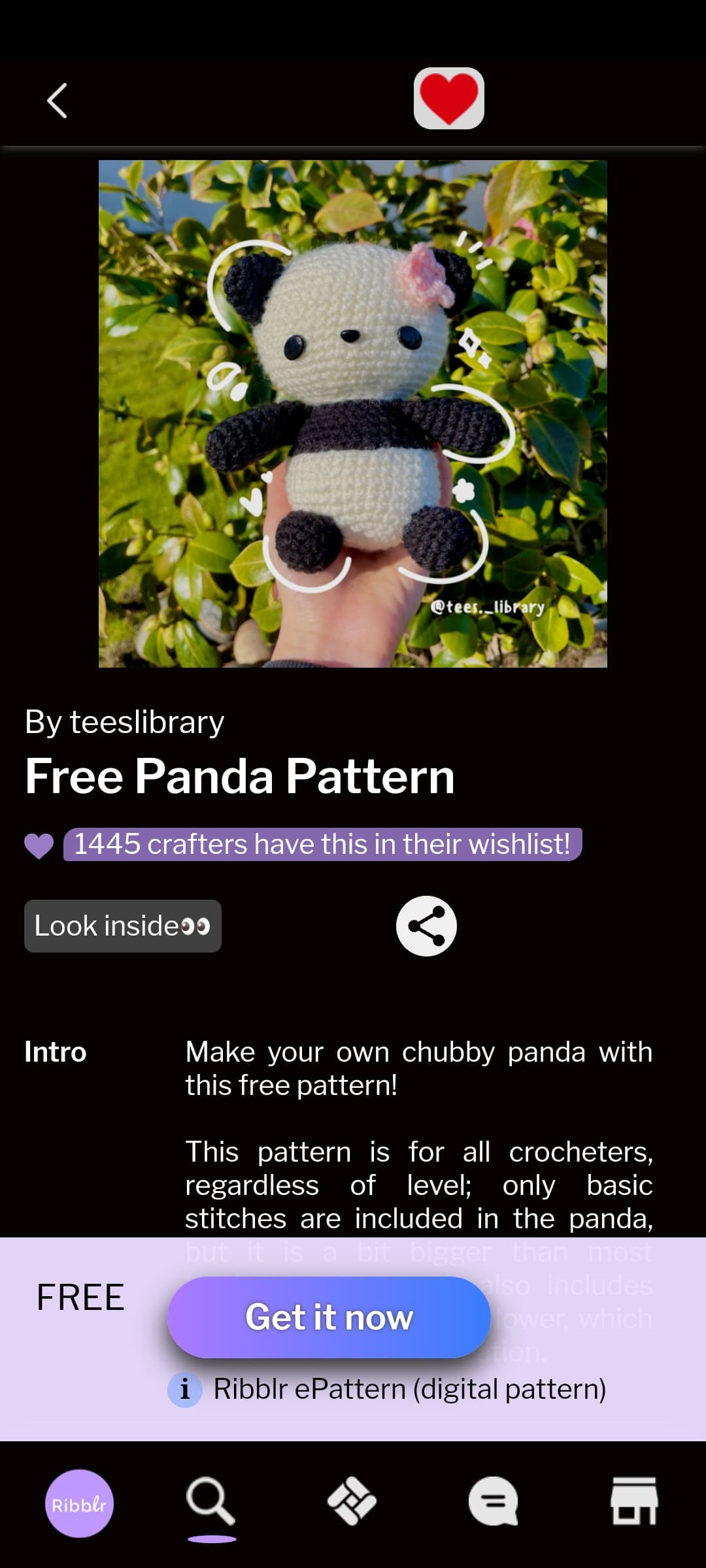Tap the ePattern info icon

tap(185, 1389)
